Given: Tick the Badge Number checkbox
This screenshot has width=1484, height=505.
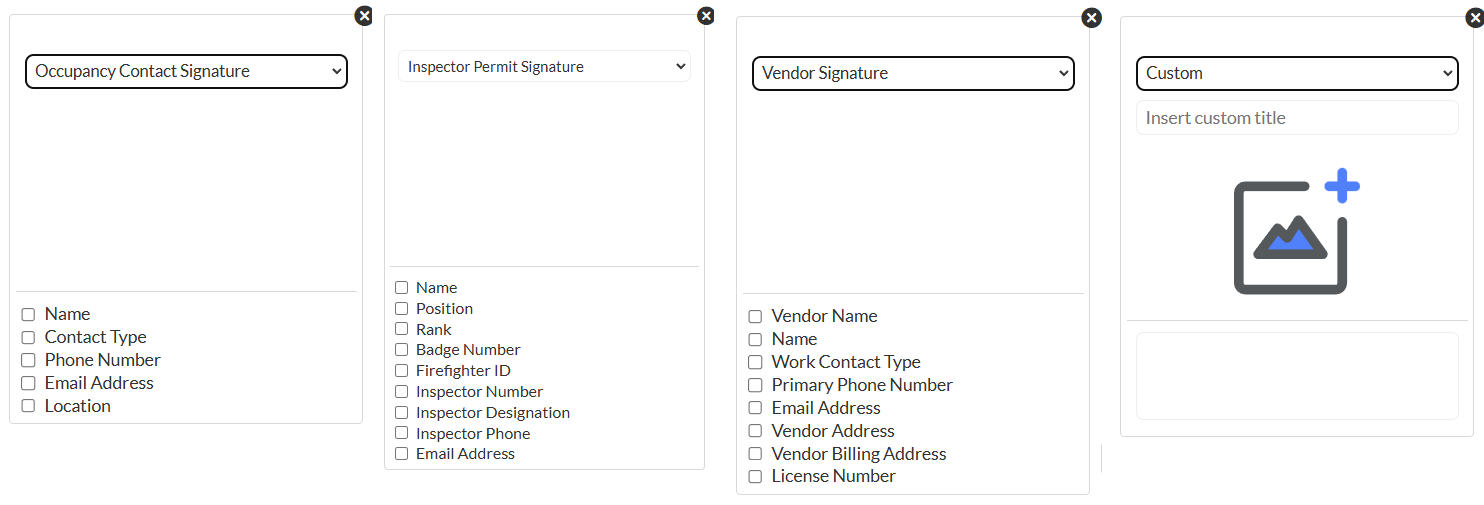Looking at the screenshot, I should [401, 350].
